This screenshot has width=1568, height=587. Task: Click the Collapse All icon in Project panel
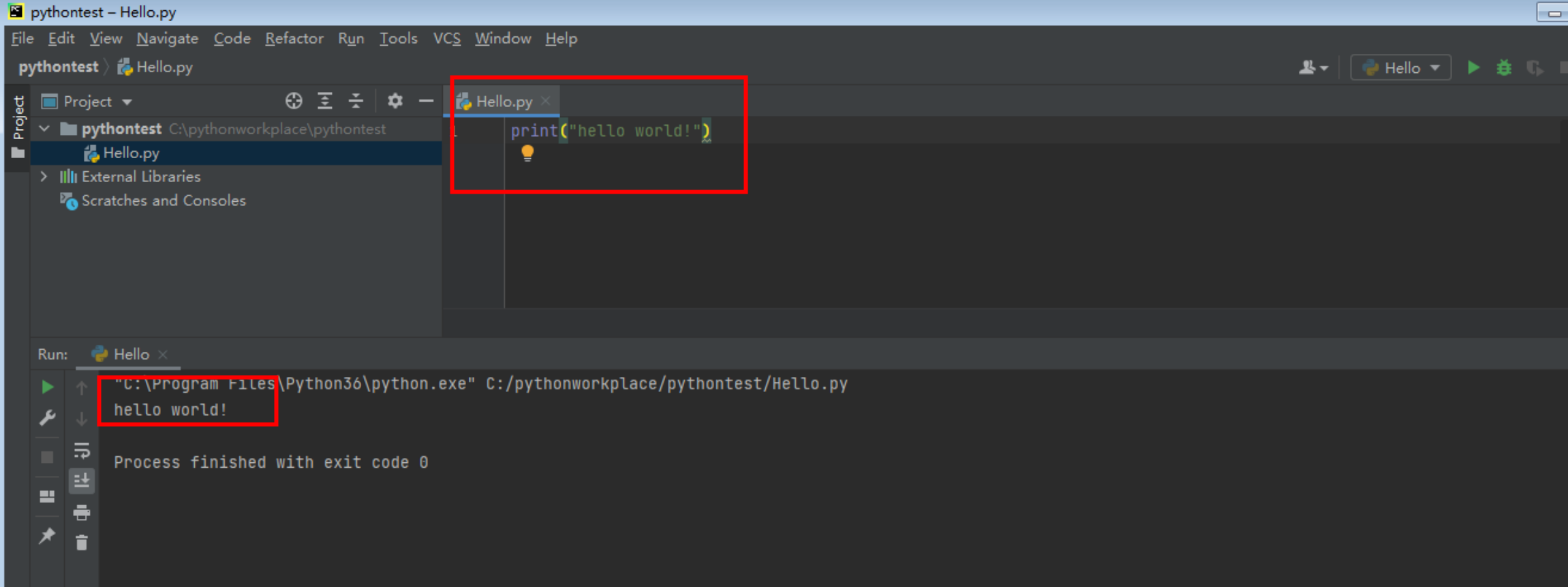(356, 101)
